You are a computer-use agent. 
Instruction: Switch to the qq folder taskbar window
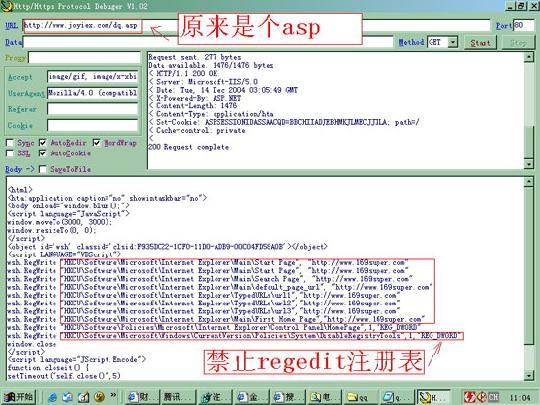click(361, 397)
